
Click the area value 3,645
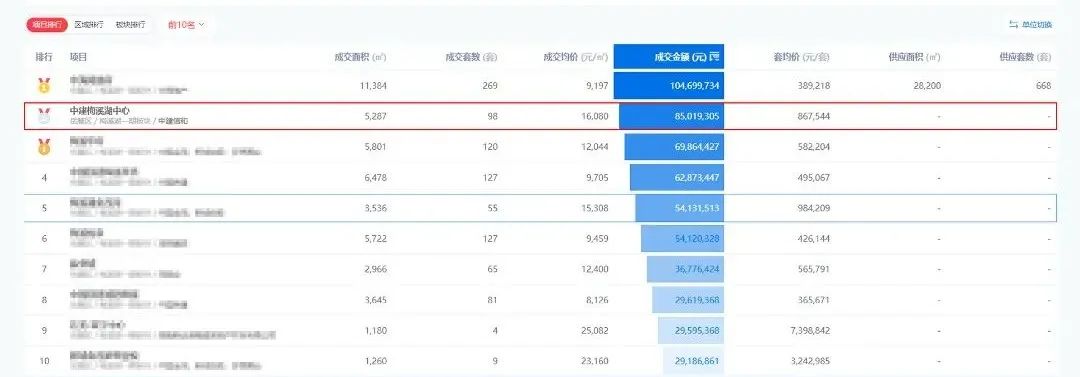[x=375, y=300]
